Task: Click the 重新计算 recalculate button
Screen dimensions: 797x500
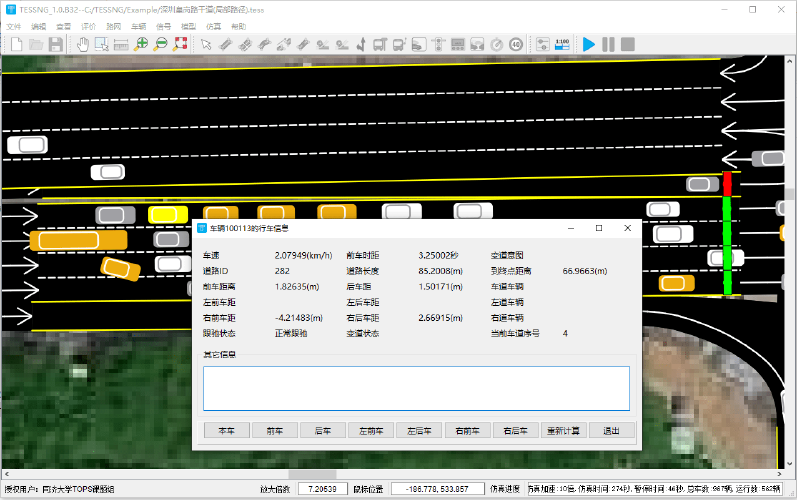Action: [x=563, y=430]
